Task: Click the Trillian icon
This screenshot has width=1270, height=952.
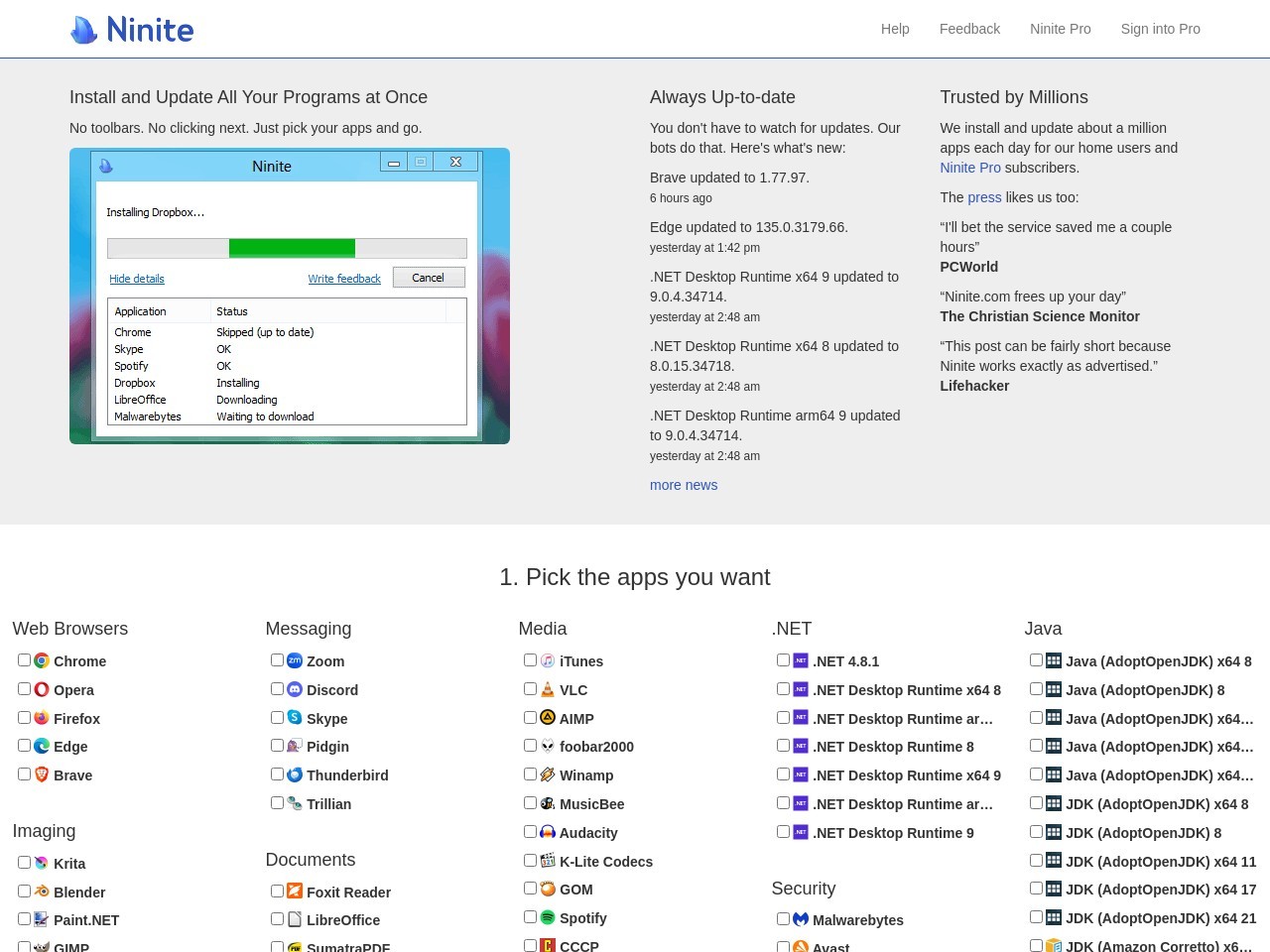Action: point(295,803)
